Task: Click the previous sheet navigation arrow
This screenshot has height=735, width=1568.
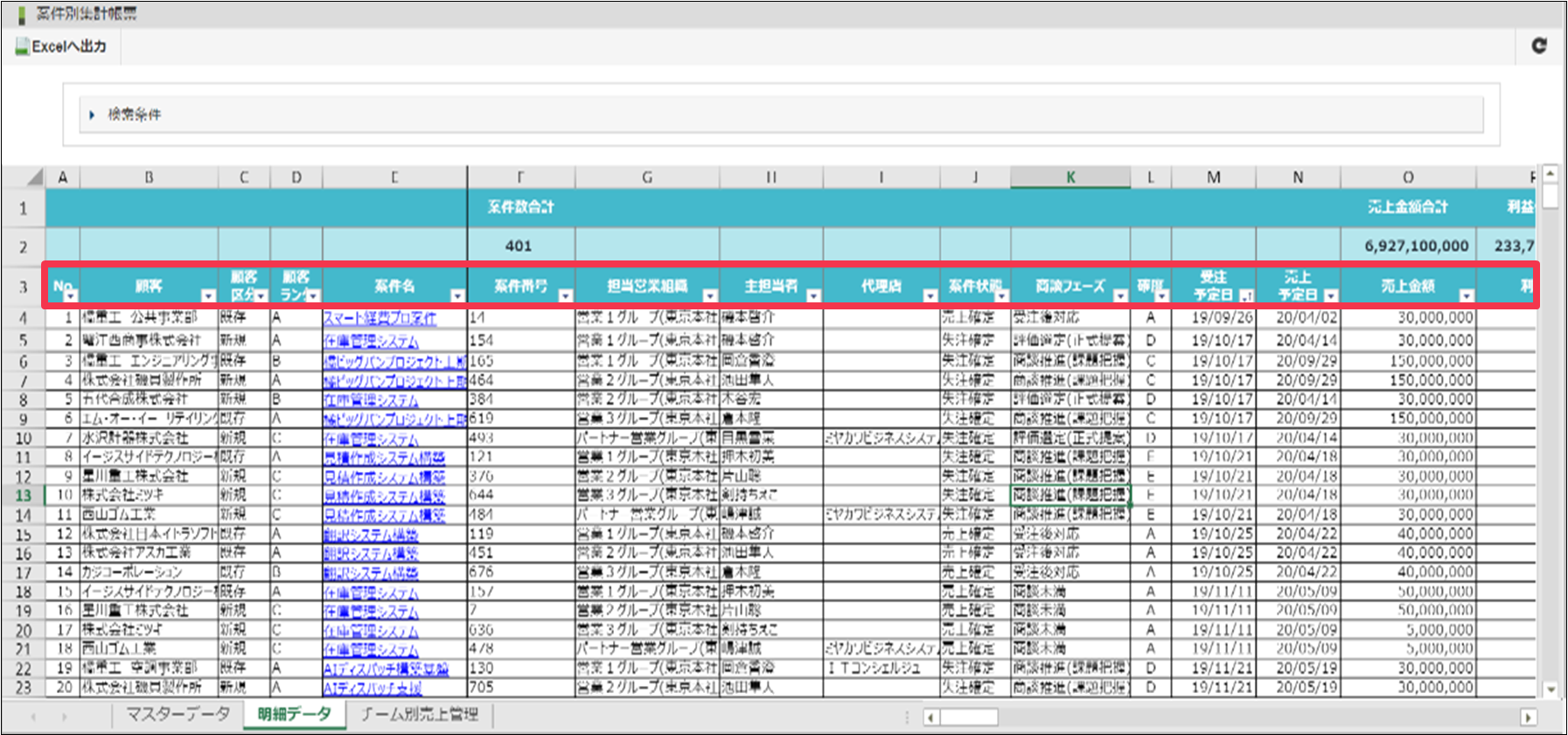Action: click(x=34, y=716)
